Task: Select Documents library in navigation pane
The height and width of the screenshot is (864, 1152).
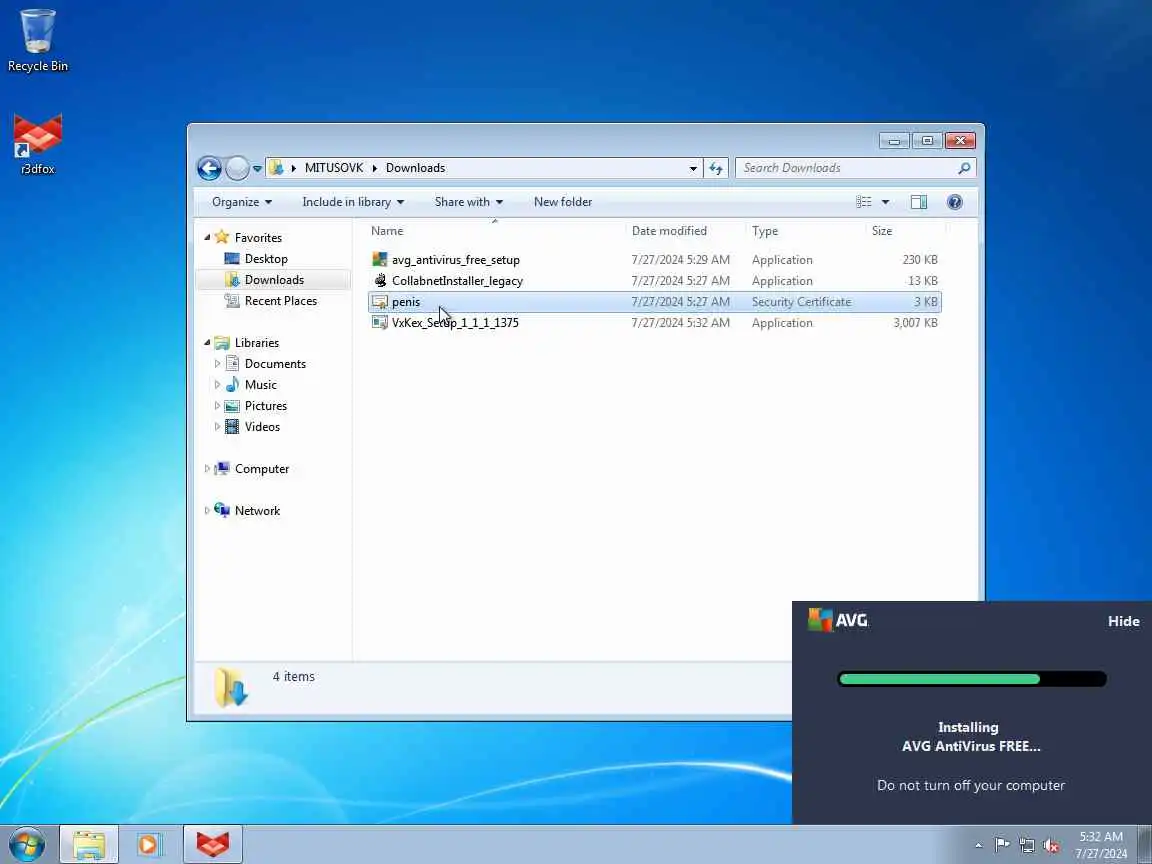Action: pyautogui.click(x=275, y=364)
